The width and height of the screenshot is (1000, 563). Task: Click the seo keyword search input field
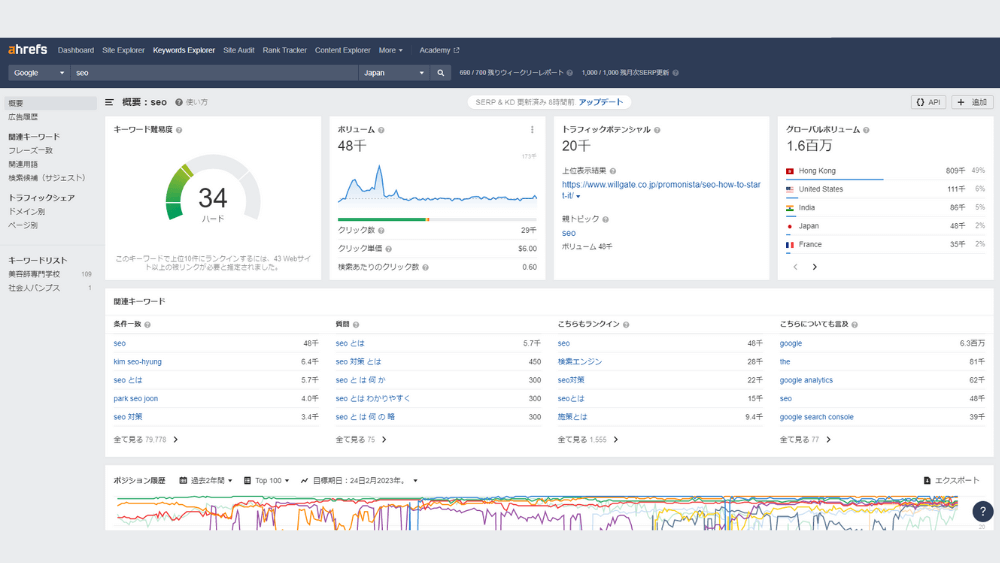pos(214,73)
